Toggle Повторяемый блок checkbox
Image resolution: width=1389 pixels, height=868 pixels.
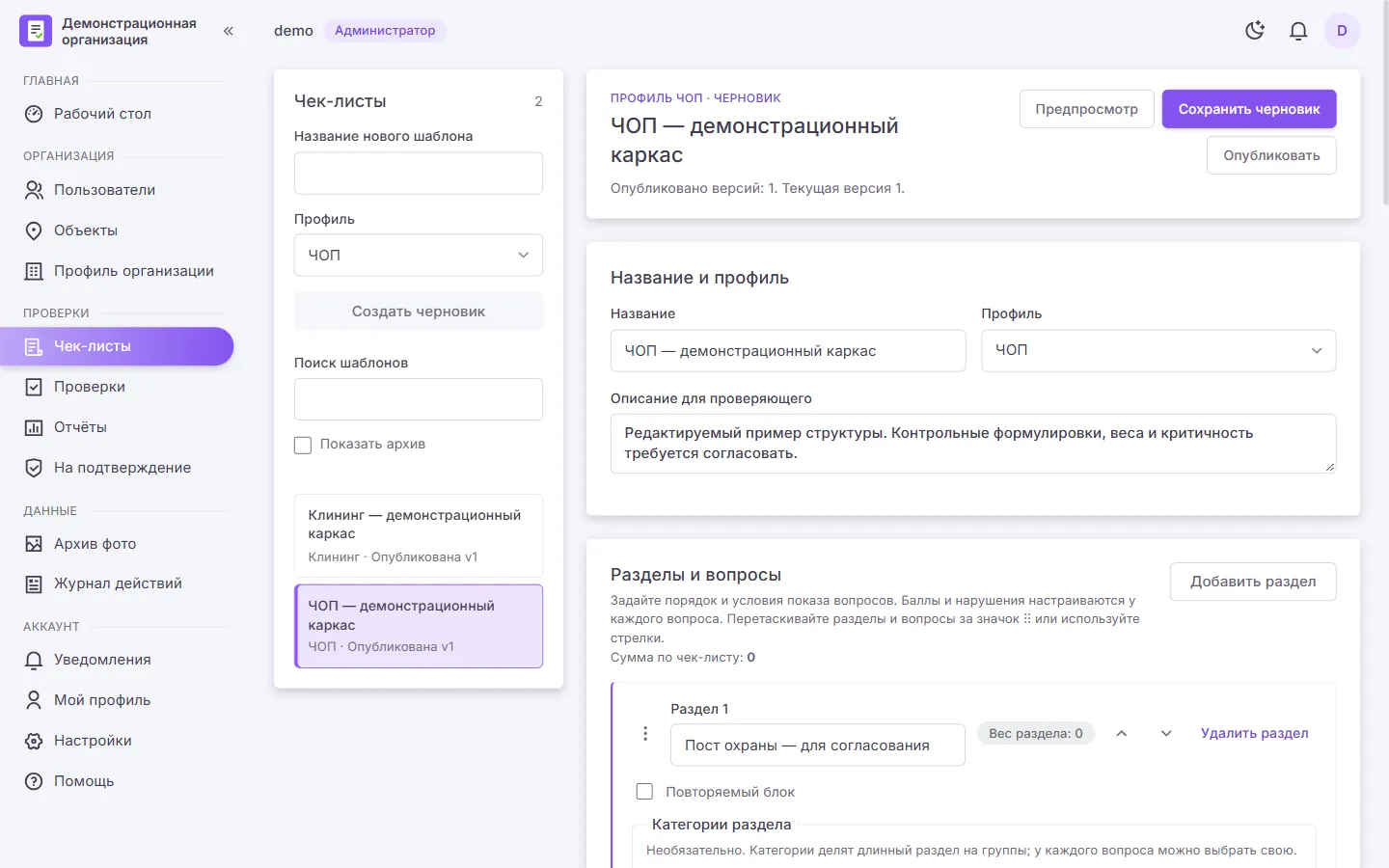[644, 792]
